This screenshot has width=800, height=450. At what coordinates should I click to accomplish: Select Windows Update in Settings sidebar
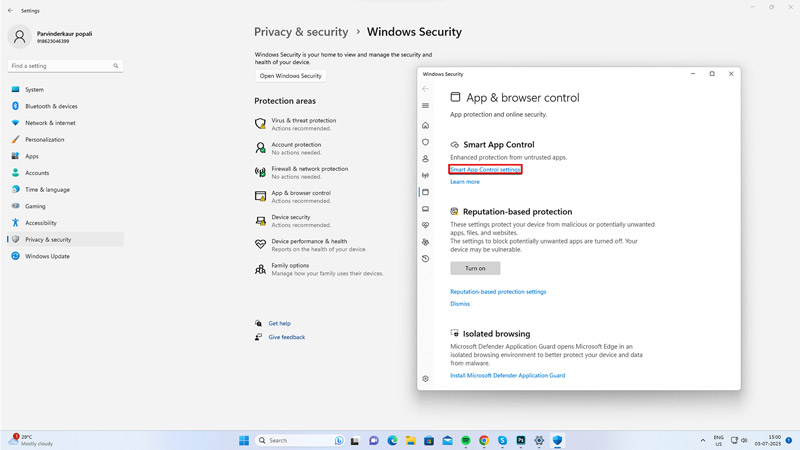coord(65,256)
